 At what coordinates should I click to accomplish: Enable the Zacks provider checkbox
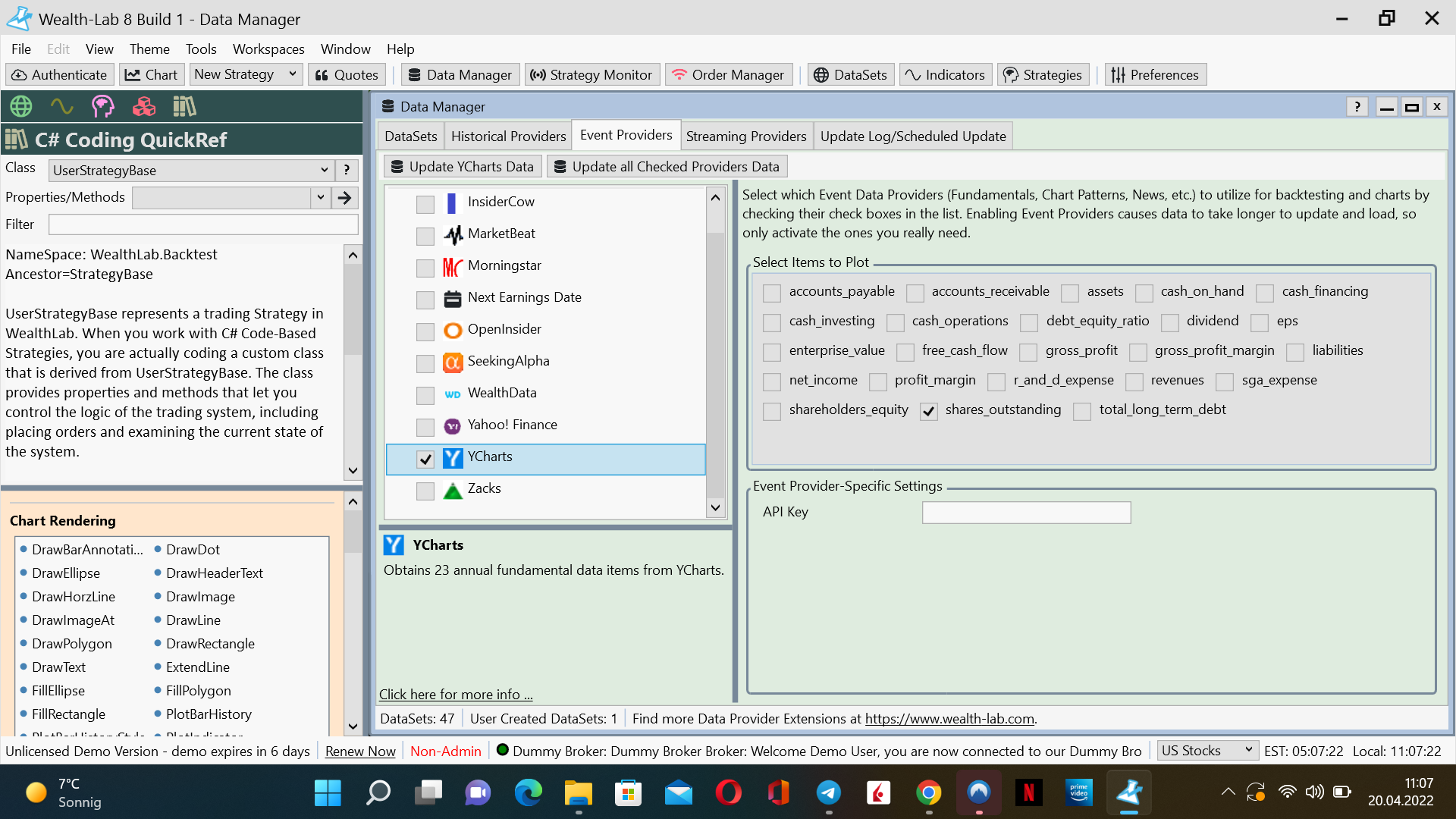click(425, 491)
